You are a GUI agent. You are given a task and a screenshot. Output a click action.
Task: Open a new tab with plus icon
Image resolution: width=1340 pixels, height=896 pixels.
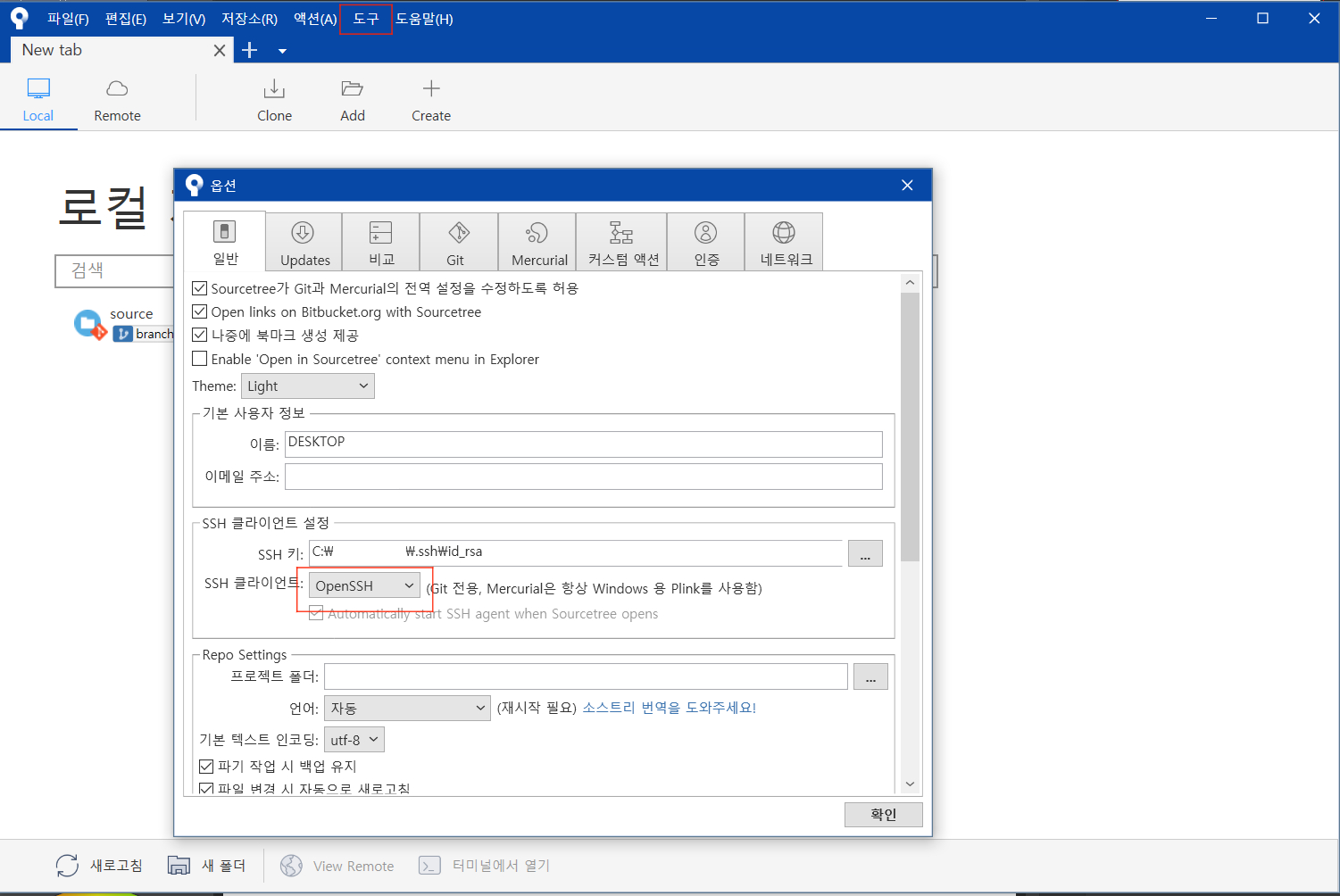point(250,50)
